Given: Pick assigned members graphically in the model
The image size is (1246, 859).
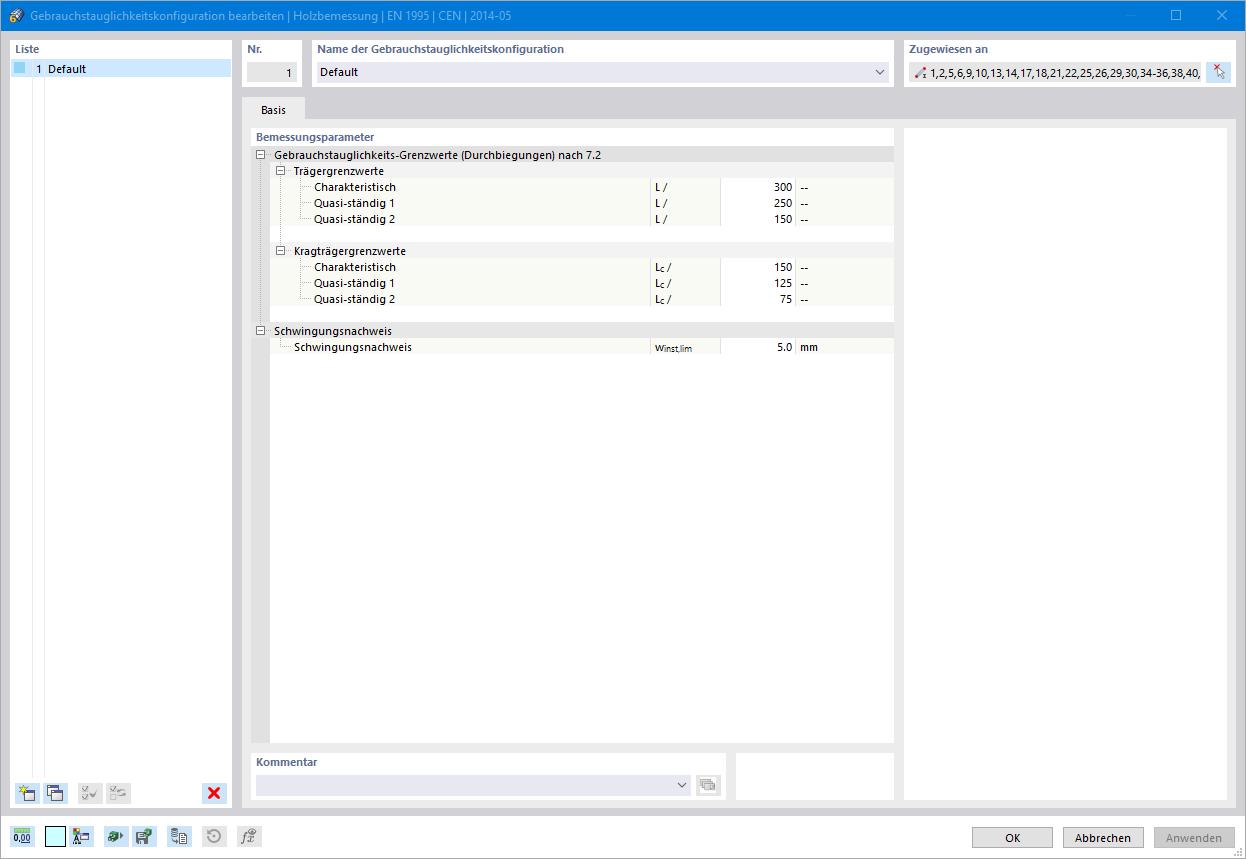Looking at the screenshot, I should [x=1218, y=71].
